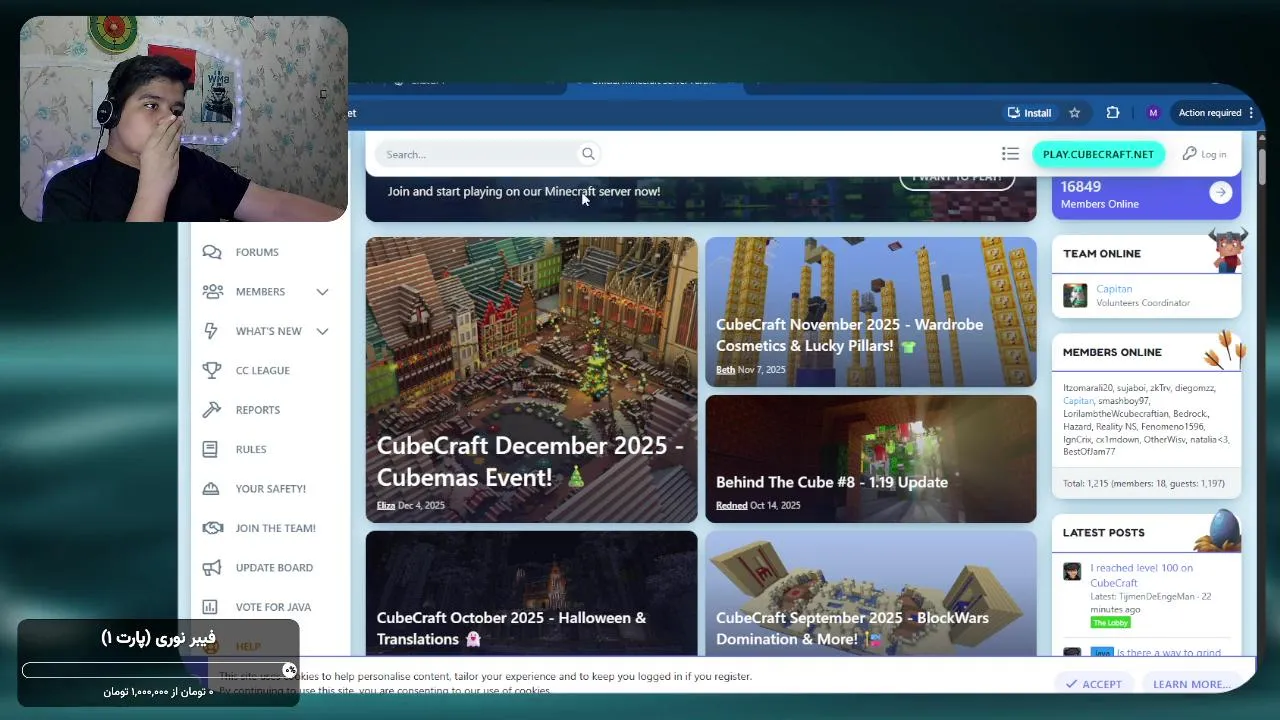Image resolution: width=1280 pixels, height=720 pixels.
Task: Open browser extensions puzzle icon
Action: [1113, 113]
